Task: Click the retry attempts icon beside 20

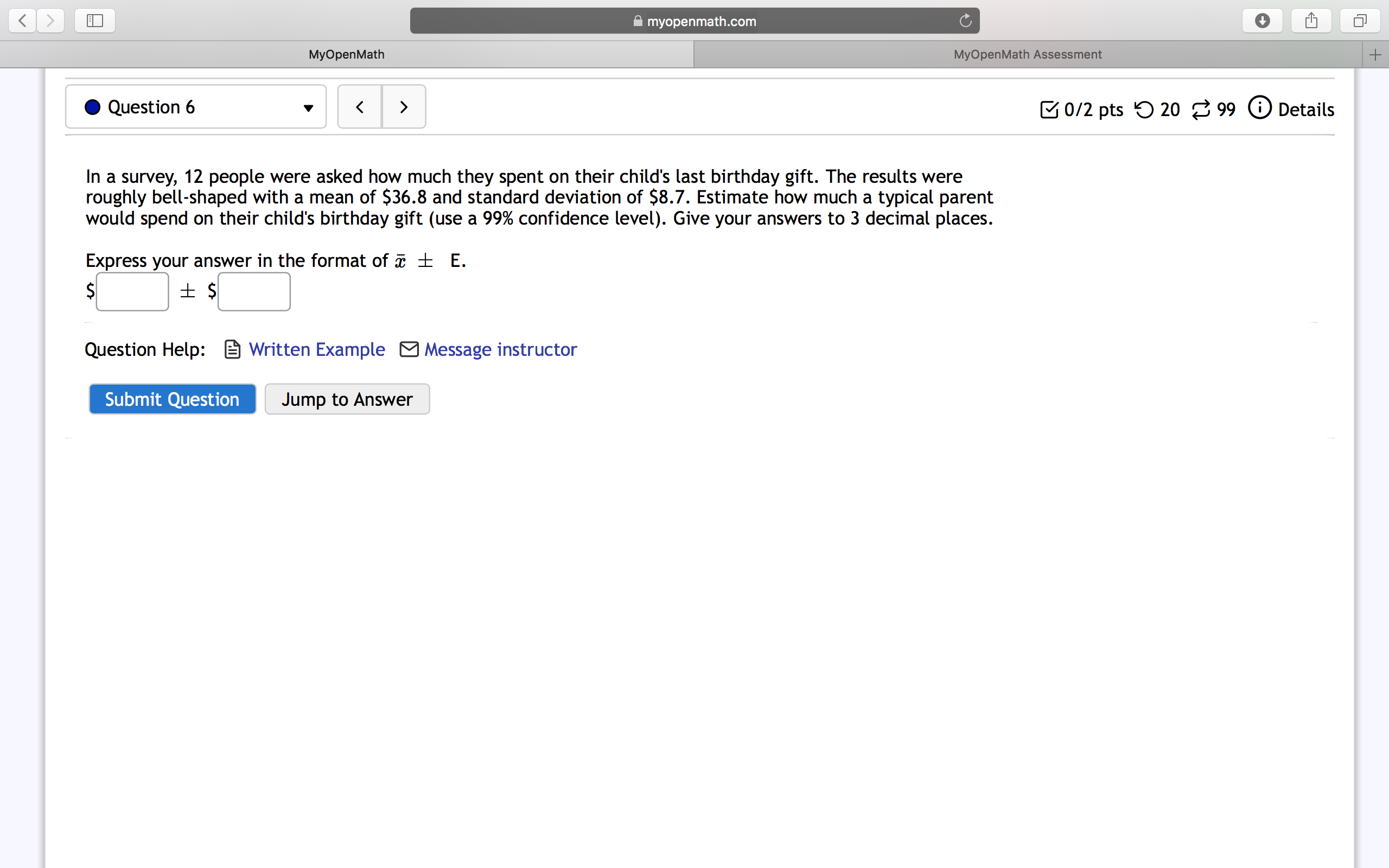Action: (1144, 109)
